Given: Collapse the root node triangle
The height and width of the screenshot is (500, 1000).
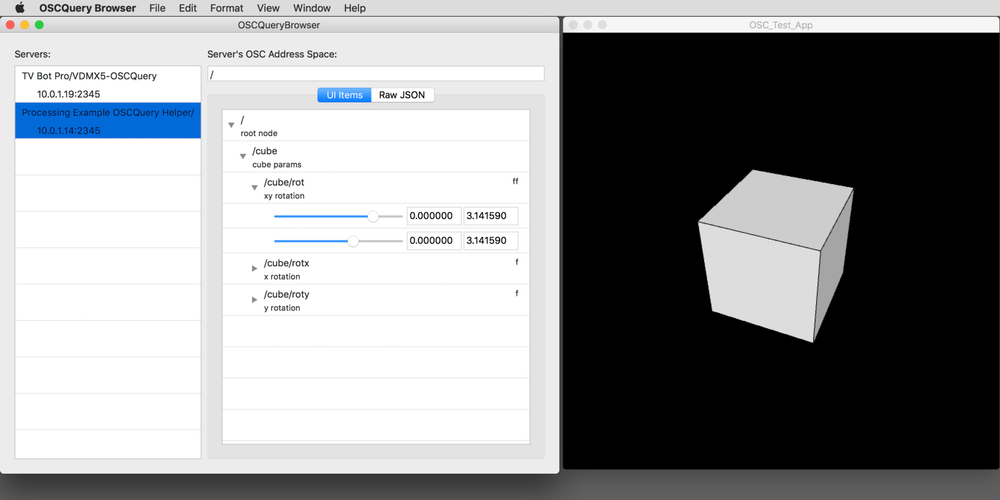Looking at the screenshot, I should pyautogui.click(x=232, y=126).
